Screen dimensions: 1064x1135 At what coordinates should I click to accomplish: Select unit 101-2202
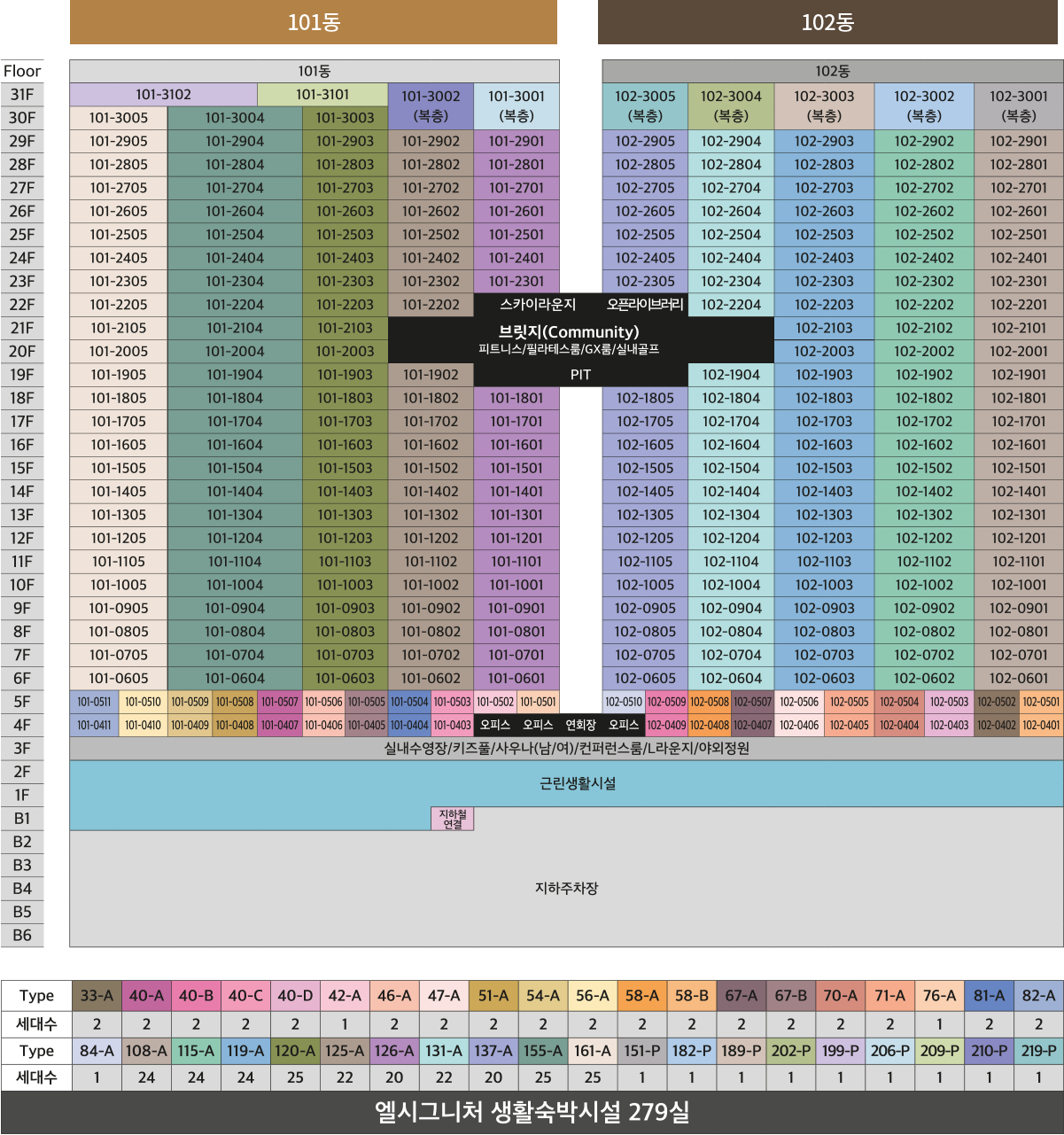coord(431,305)
